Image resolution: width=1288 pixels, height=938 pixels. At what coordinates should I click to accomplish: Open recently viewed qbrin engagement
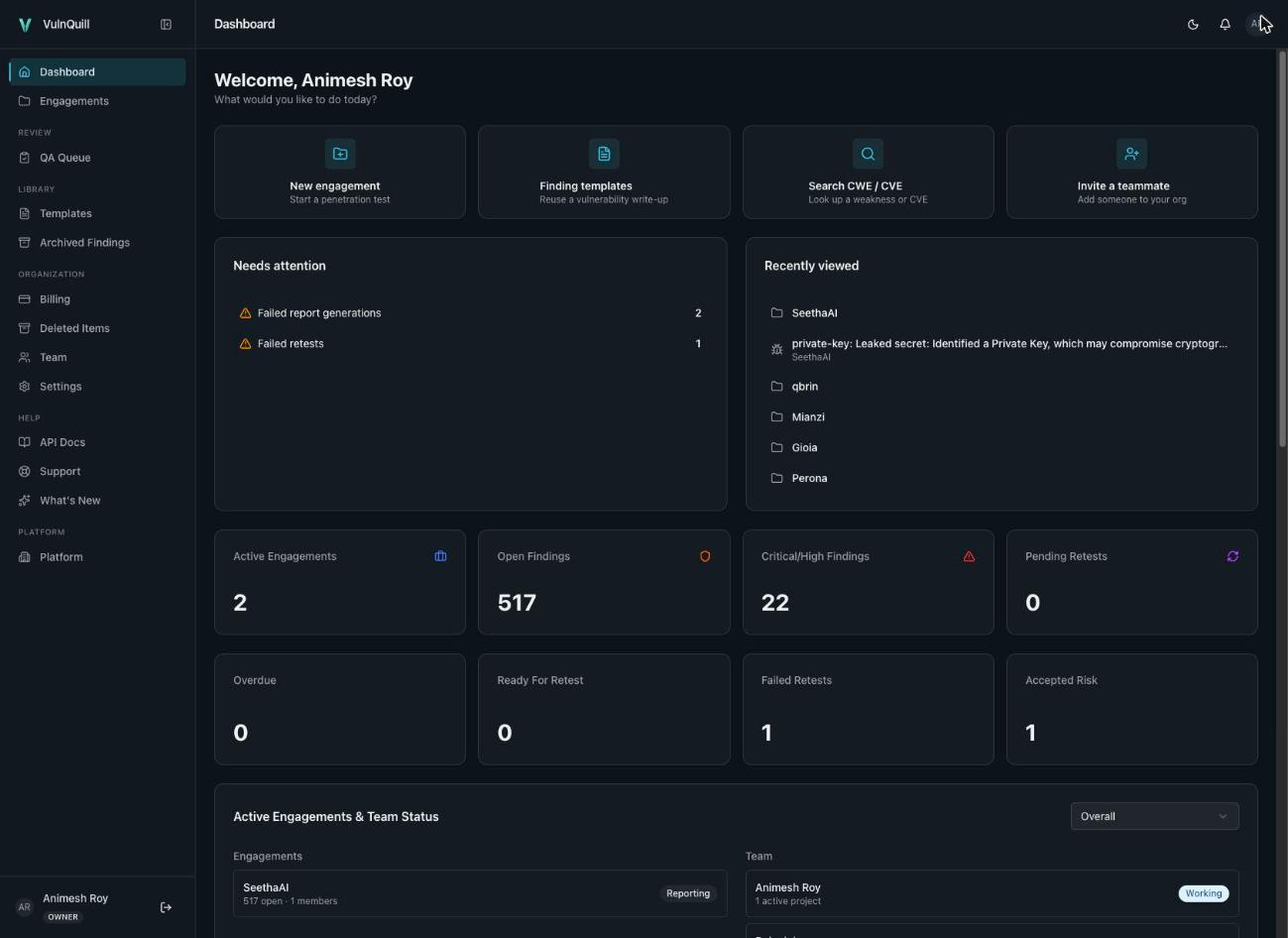[1001, 387]
